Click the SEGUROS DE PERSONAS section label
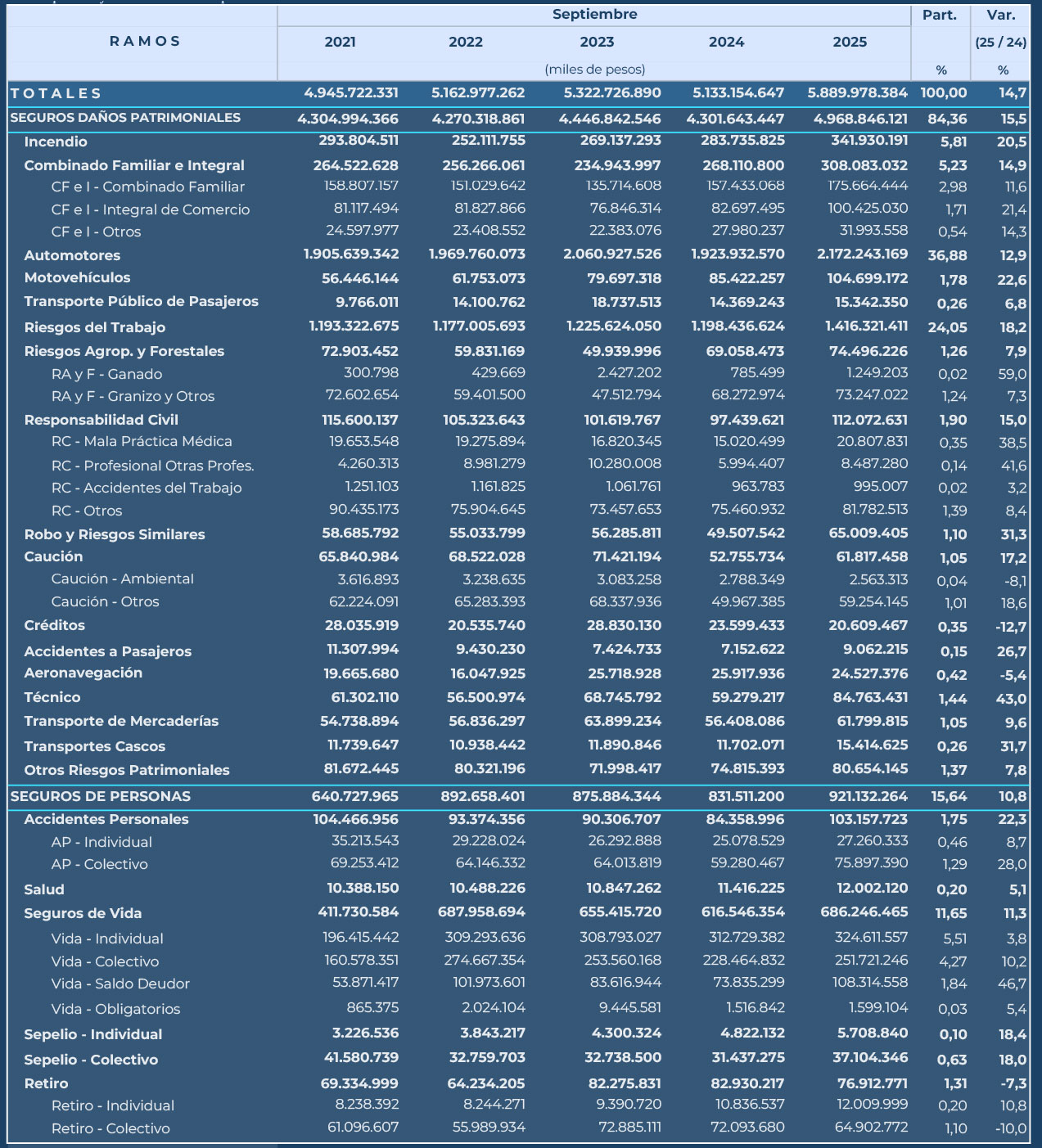Viewport: 1042px width, 1148px height. click(101, 796)
